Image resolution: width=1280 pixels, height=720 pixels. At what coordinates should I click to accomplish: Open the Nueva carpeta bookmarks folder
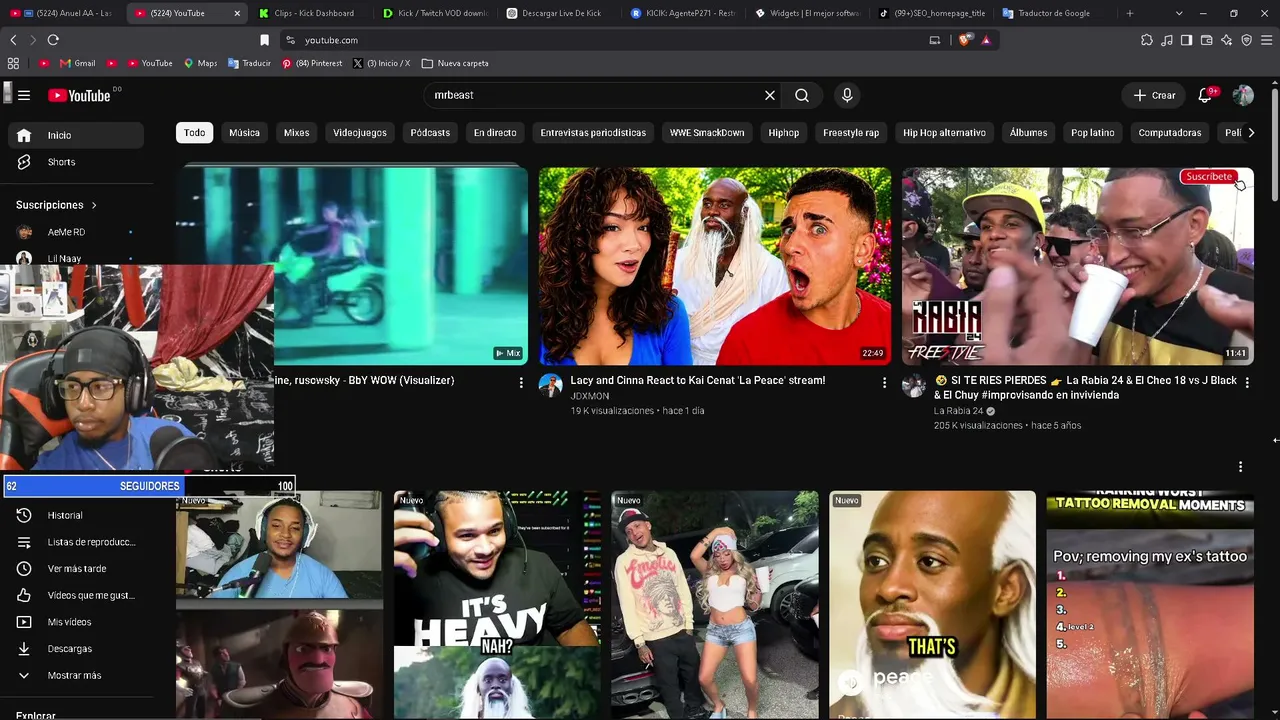tap(455, 63)
